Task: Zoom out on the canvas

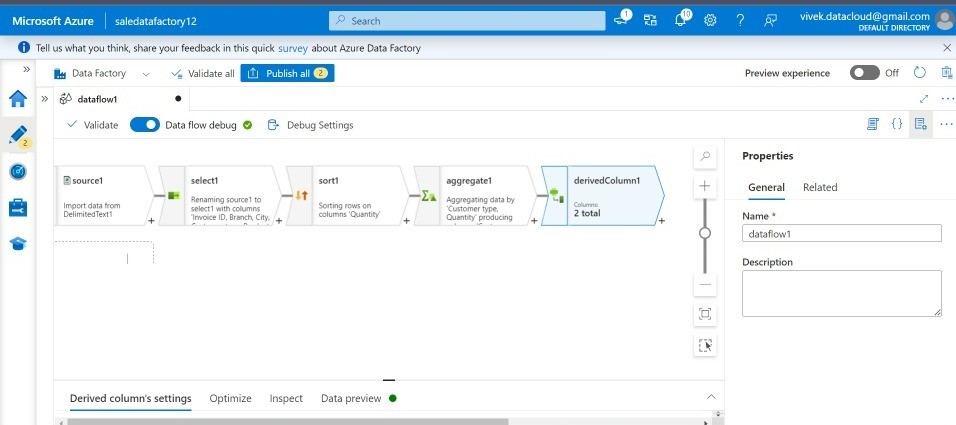Action: pyautogui.click(x=705, y=285)
